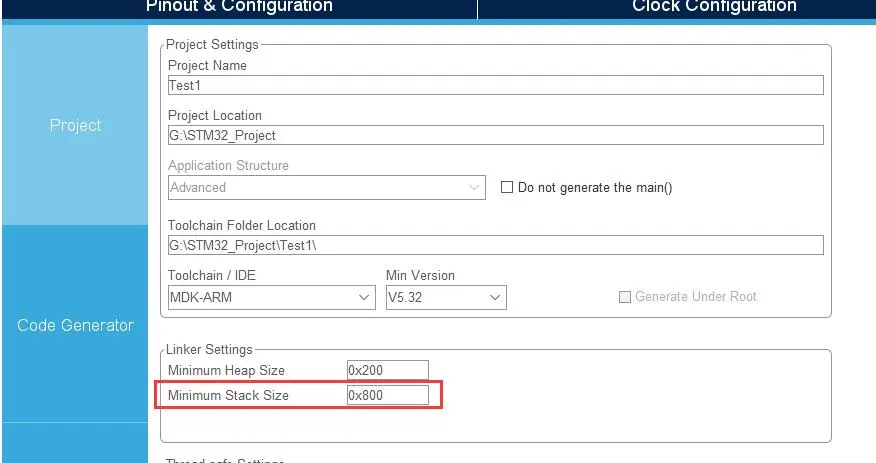Focus the Project Location text field

coord(495,135)
